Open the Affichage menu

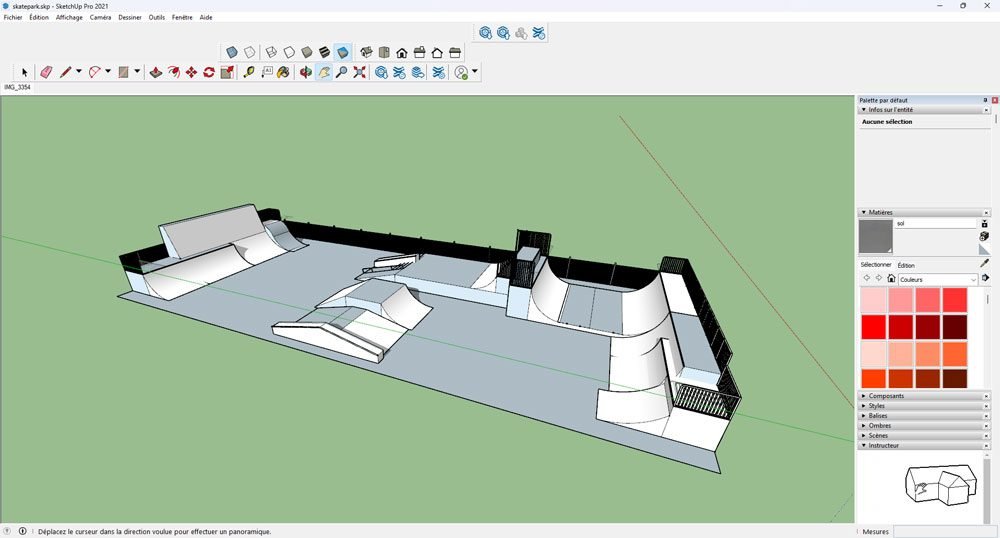point(69,17)
